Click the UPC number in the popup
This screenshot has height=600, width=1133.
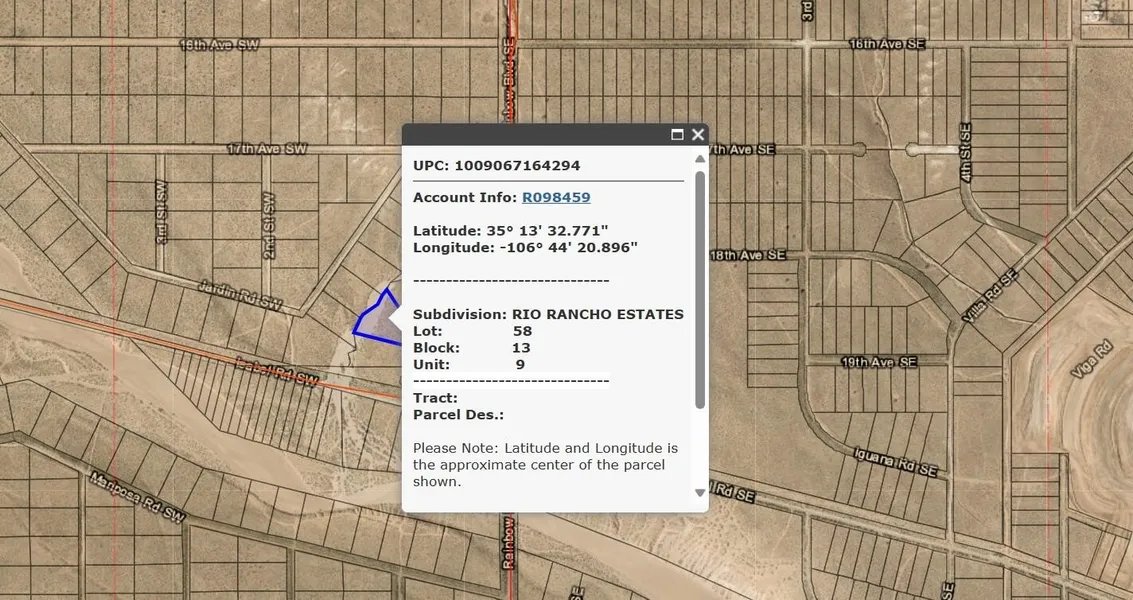[517, 166]
